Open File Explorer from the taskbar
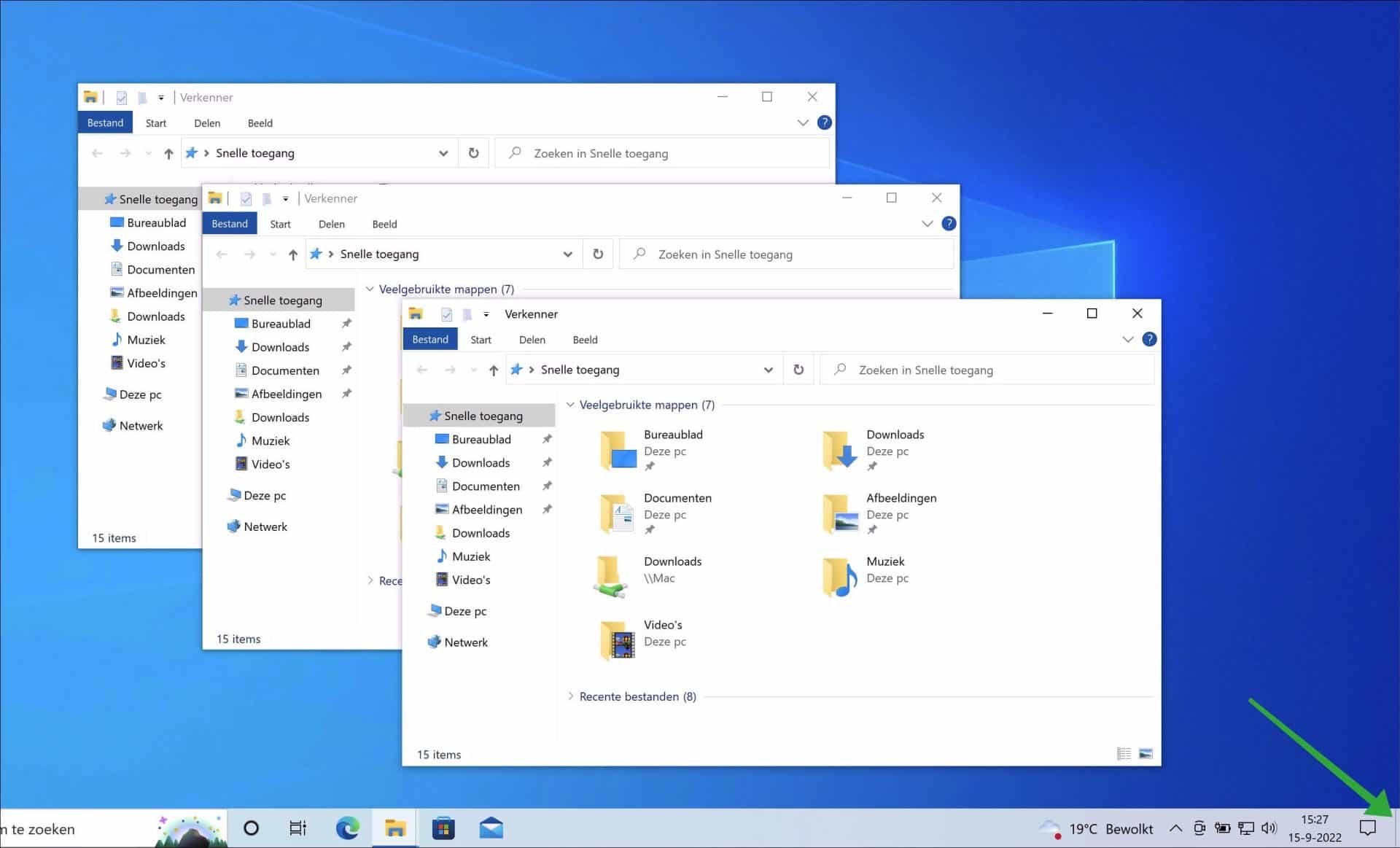1400x848 pixels. (394, 828)
